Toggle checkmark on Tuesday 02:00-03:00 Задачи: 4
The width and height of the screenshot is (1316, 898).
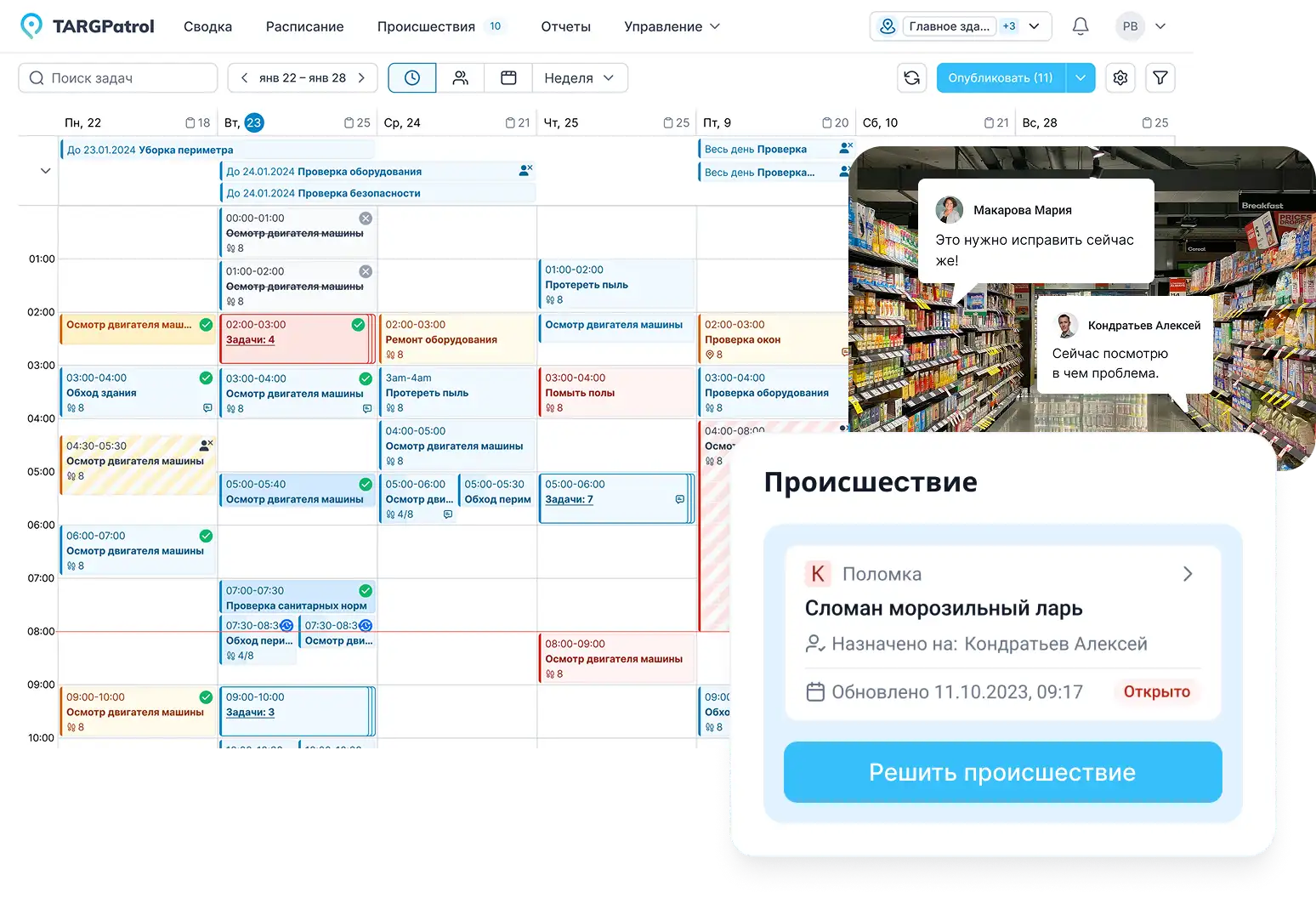click(x=358, y=325)
